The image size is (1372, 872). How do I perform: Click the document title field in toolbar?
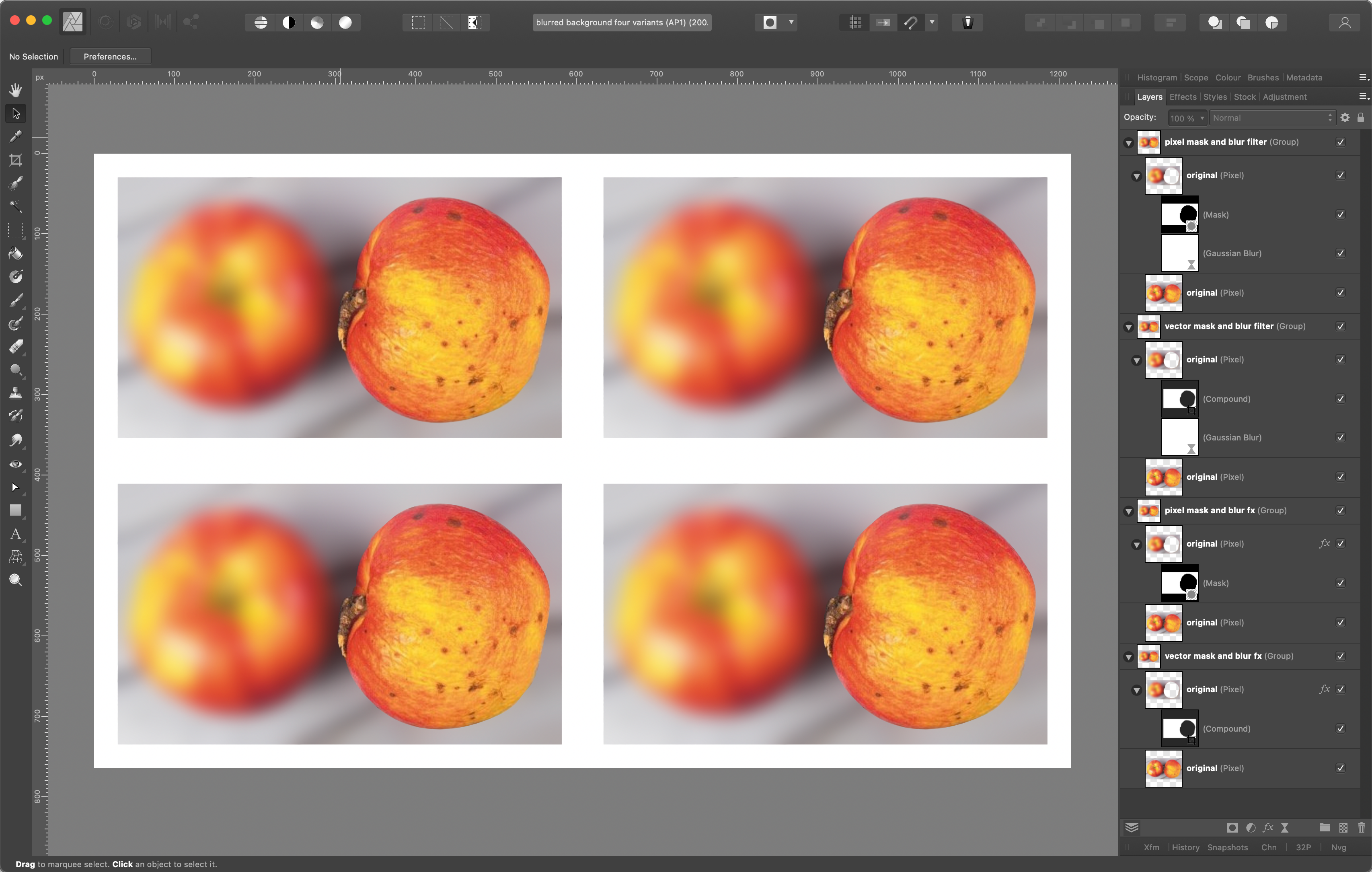[622, 22]
